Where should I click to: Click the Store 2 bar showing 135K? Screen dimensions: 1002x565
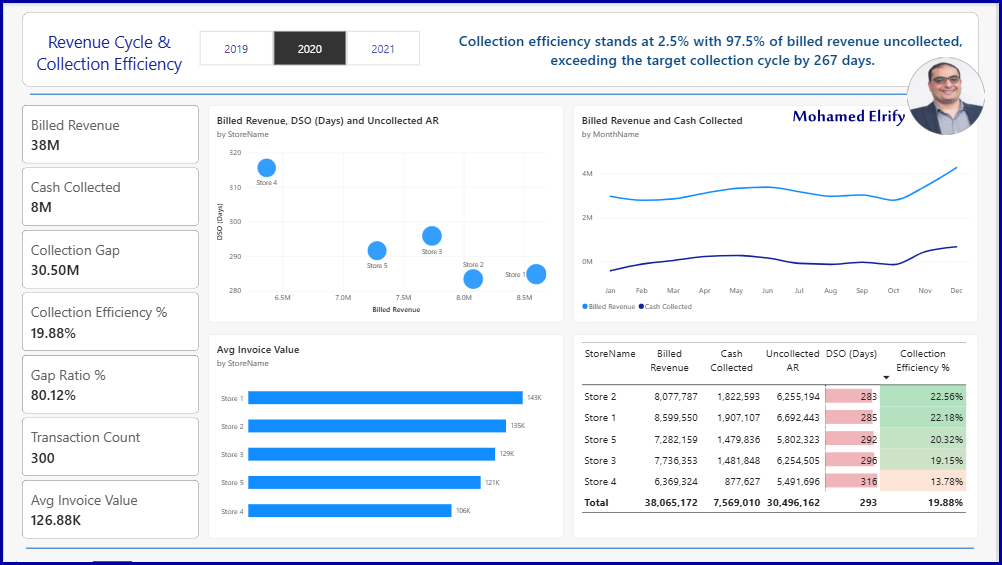click(x=377, y=426)
